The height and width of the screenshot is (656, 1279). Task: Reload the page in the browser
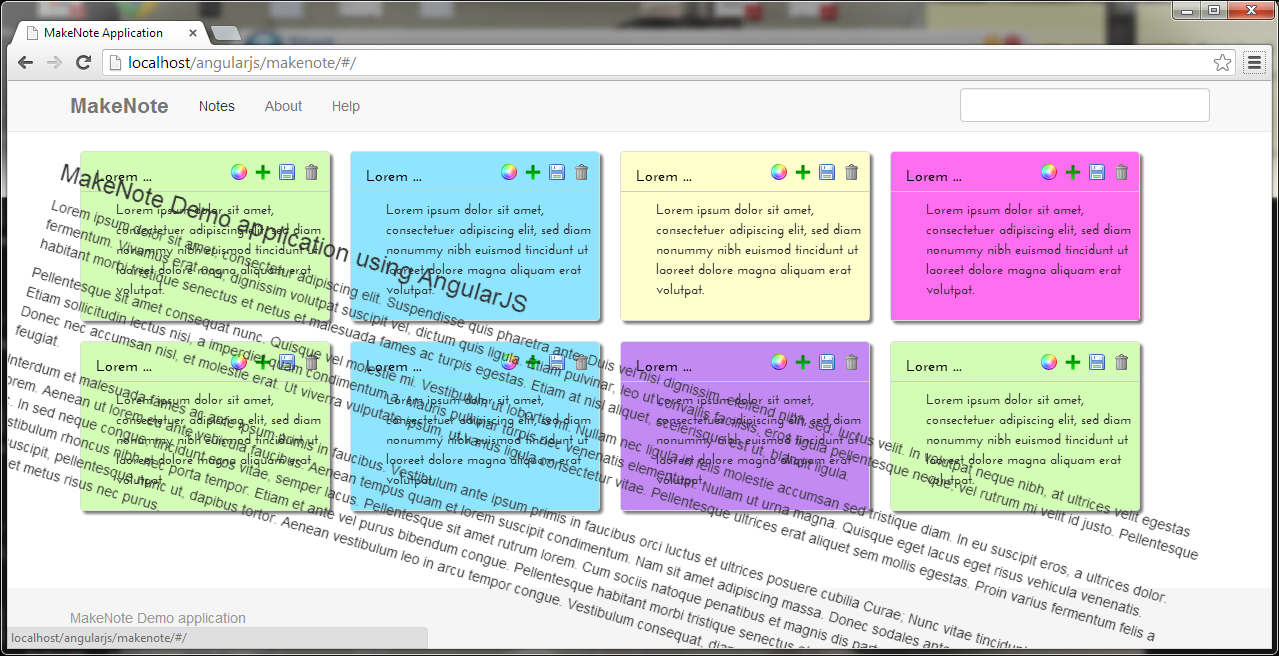84,63
